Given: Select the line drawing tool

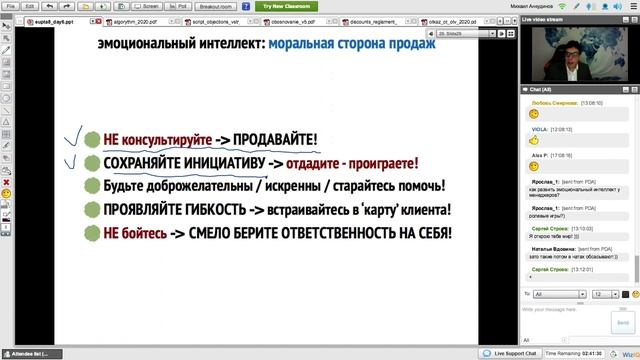Looking at the screenshot, I should 6,110.
